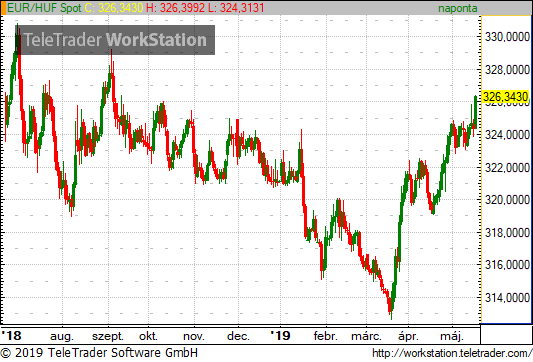Select the naponta interval label
The height and width of the screenshot is (362, 533).
[x=458, y=8]
